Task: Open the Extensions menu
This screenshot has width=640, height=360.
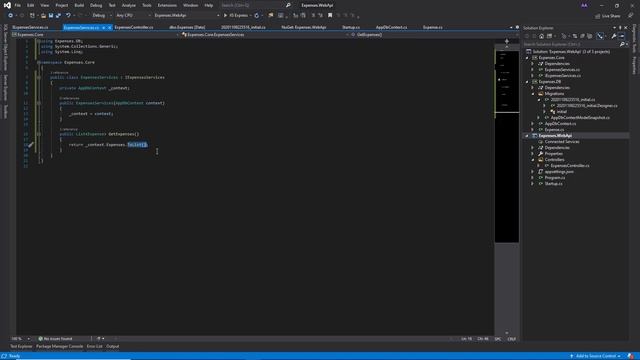Action: pos(167,5)
